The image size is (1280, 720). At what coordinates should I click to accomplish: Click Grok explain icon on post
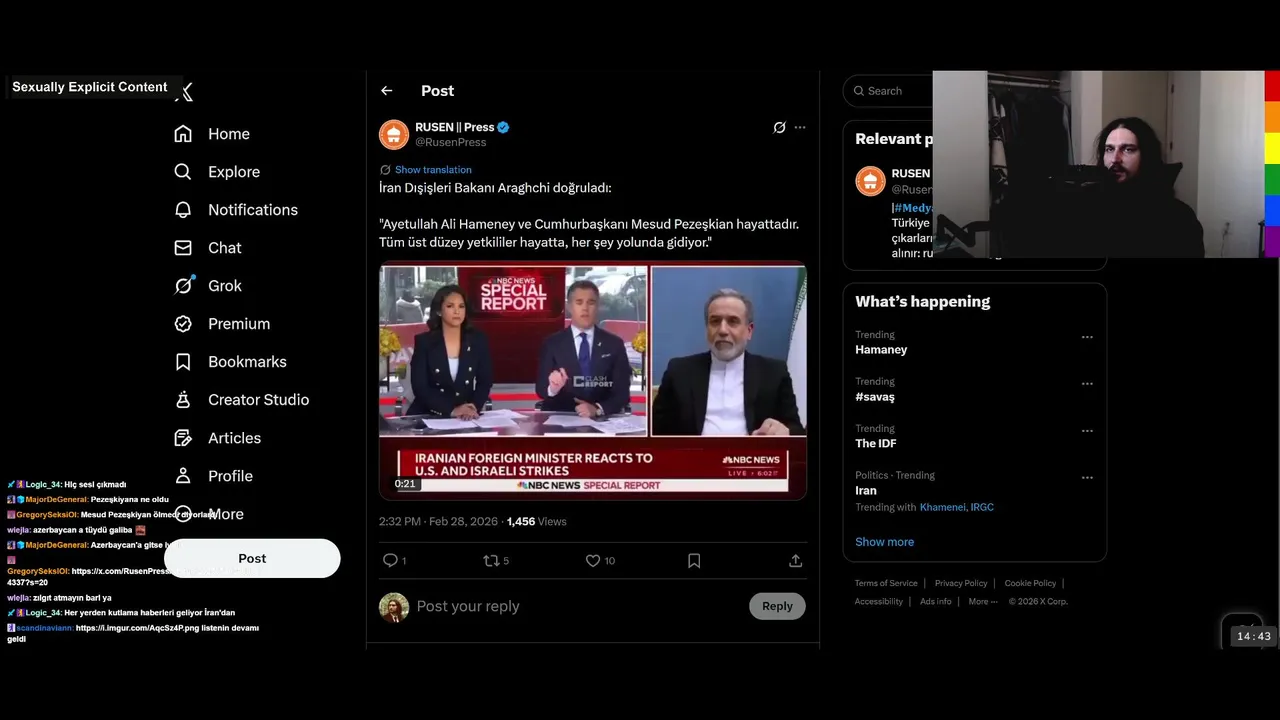[780, 127]
